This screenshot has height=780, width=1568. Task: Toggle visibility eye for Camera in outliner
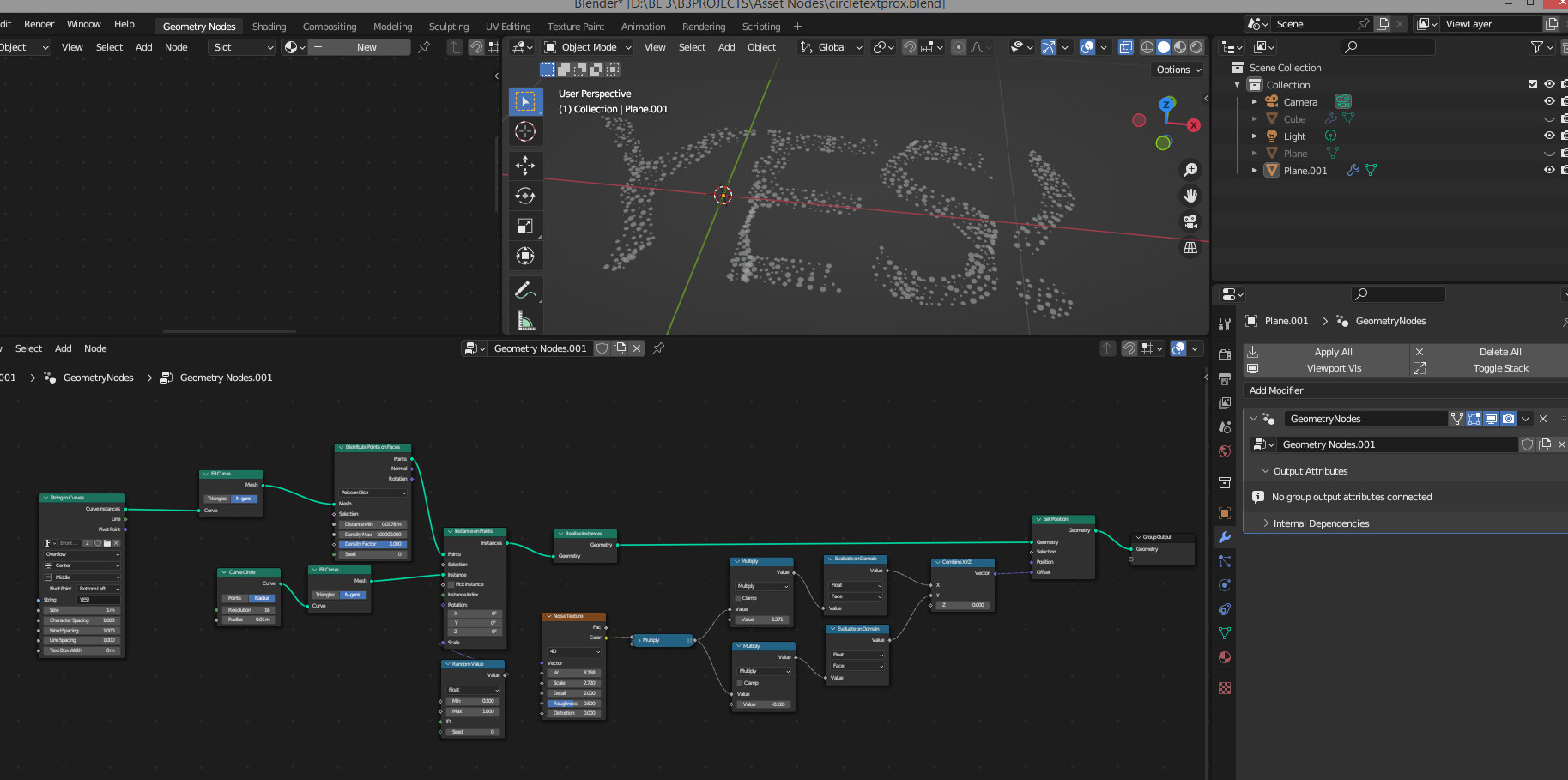pos(1549,101)
